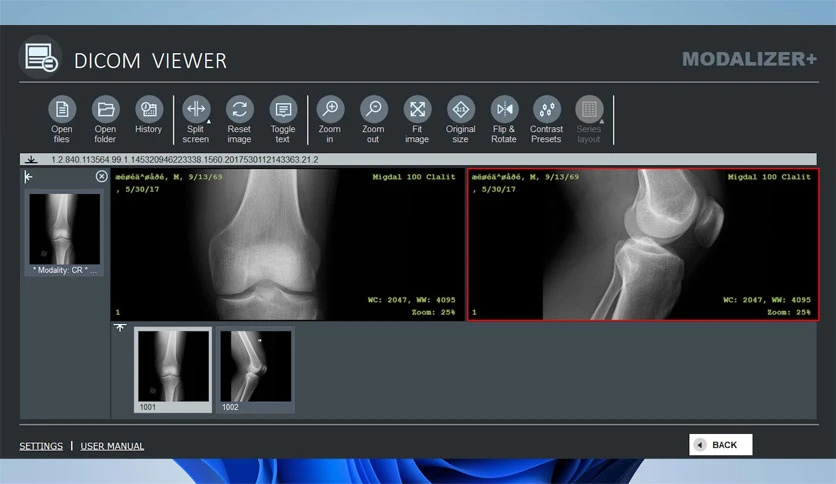This screenshot has height=484, width=836.
Task: Show image at Original size
Action: click(x=461, y=109)
